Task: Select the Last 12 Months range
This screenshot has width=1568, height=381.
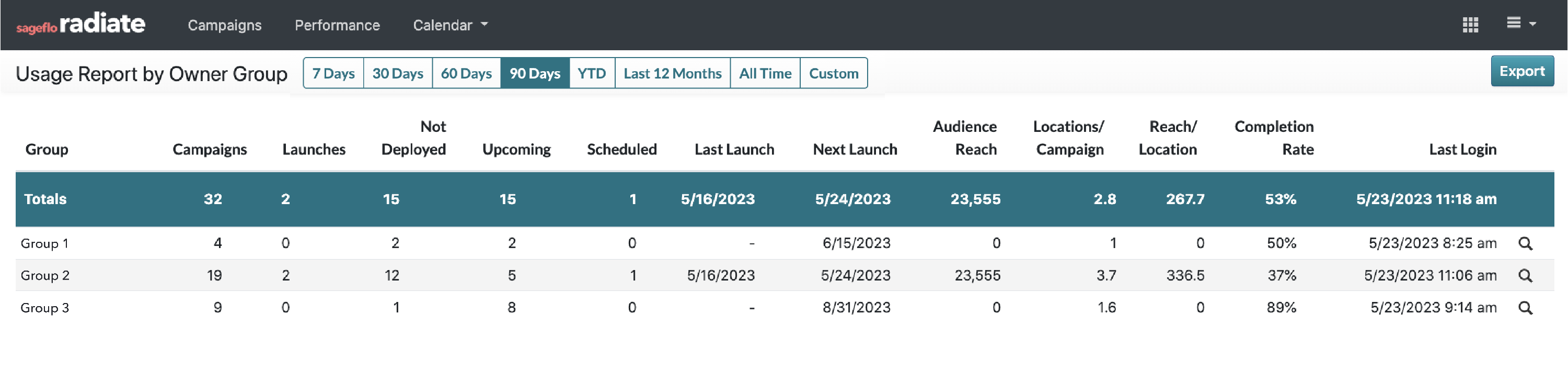Action: point(672,73)
